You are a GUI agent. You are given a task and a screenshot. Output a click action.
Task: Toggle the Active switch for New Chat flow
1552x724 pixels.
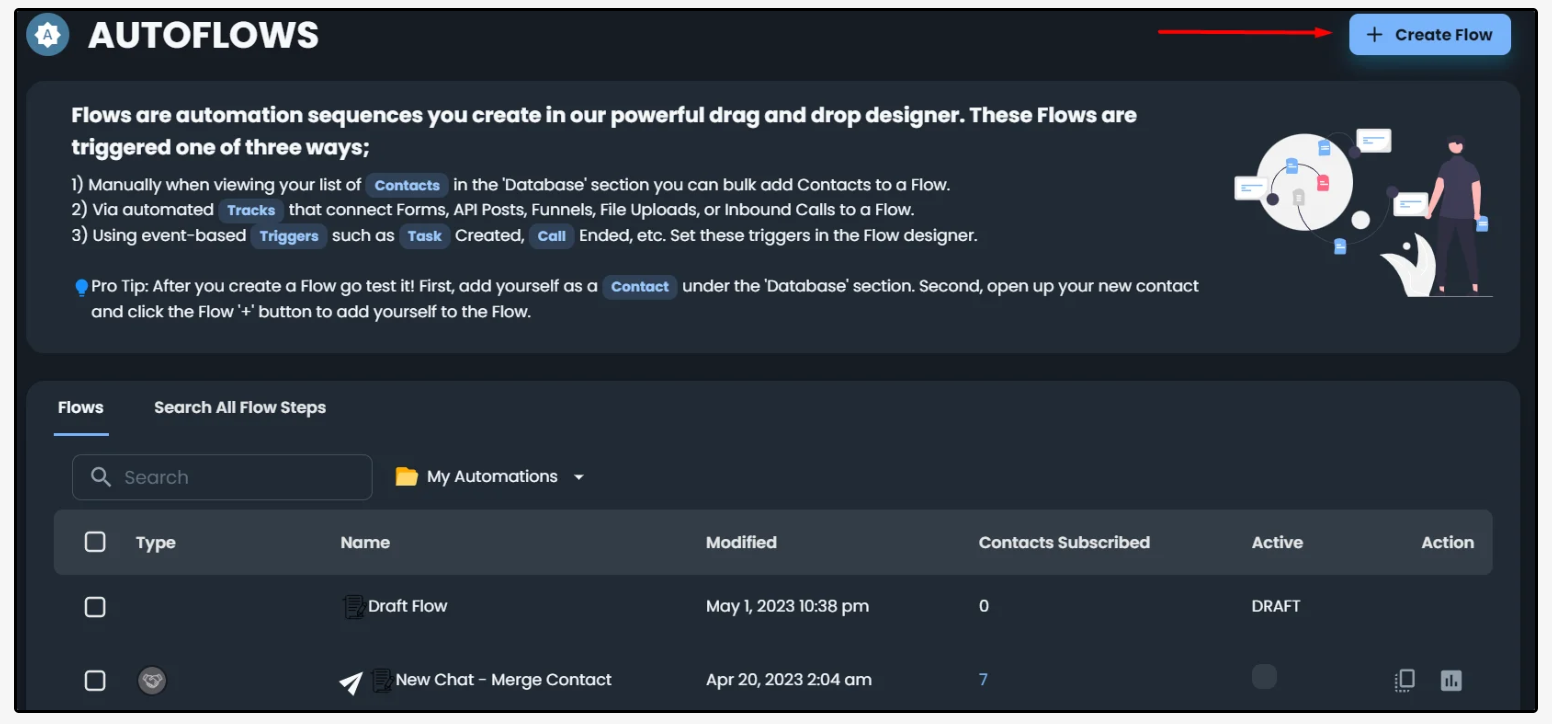point(1264,677)
